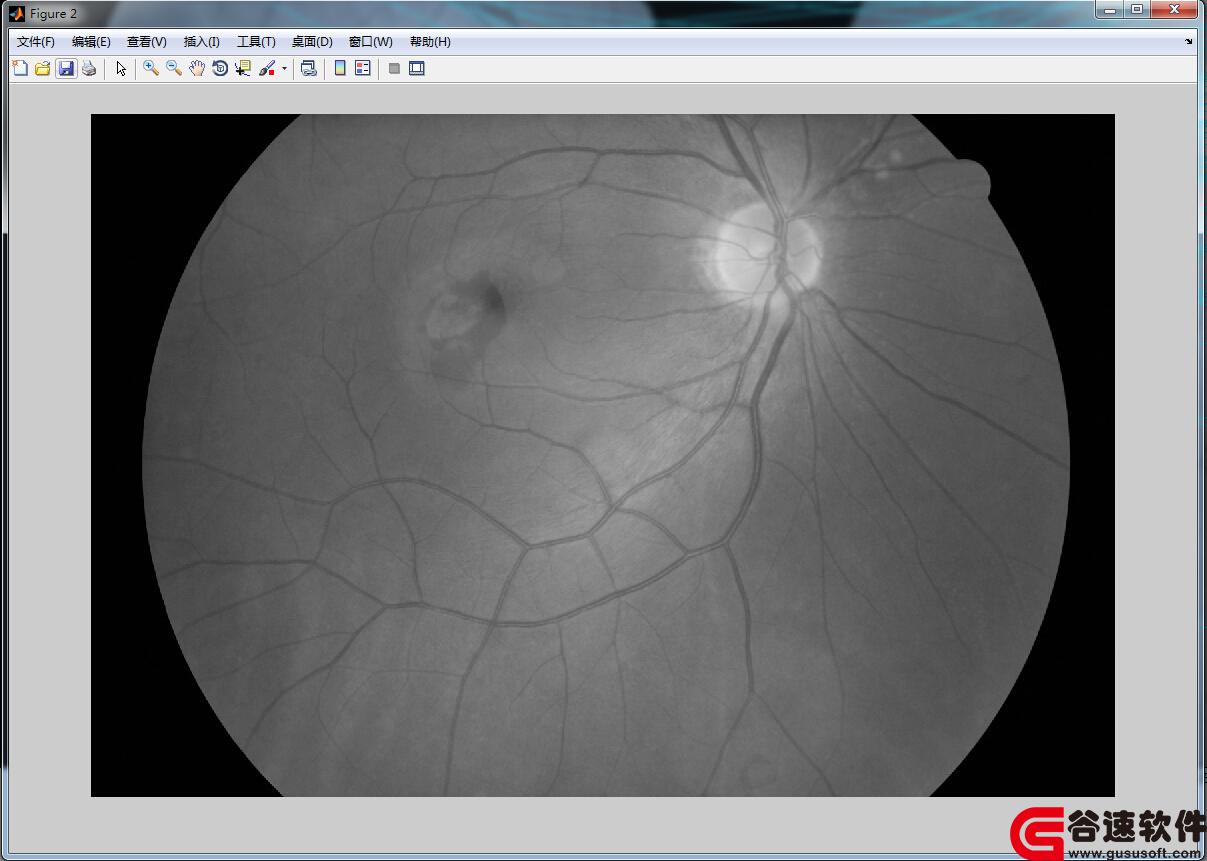Activate the Zoom Out magnifier tool

[x=174, y=68]
